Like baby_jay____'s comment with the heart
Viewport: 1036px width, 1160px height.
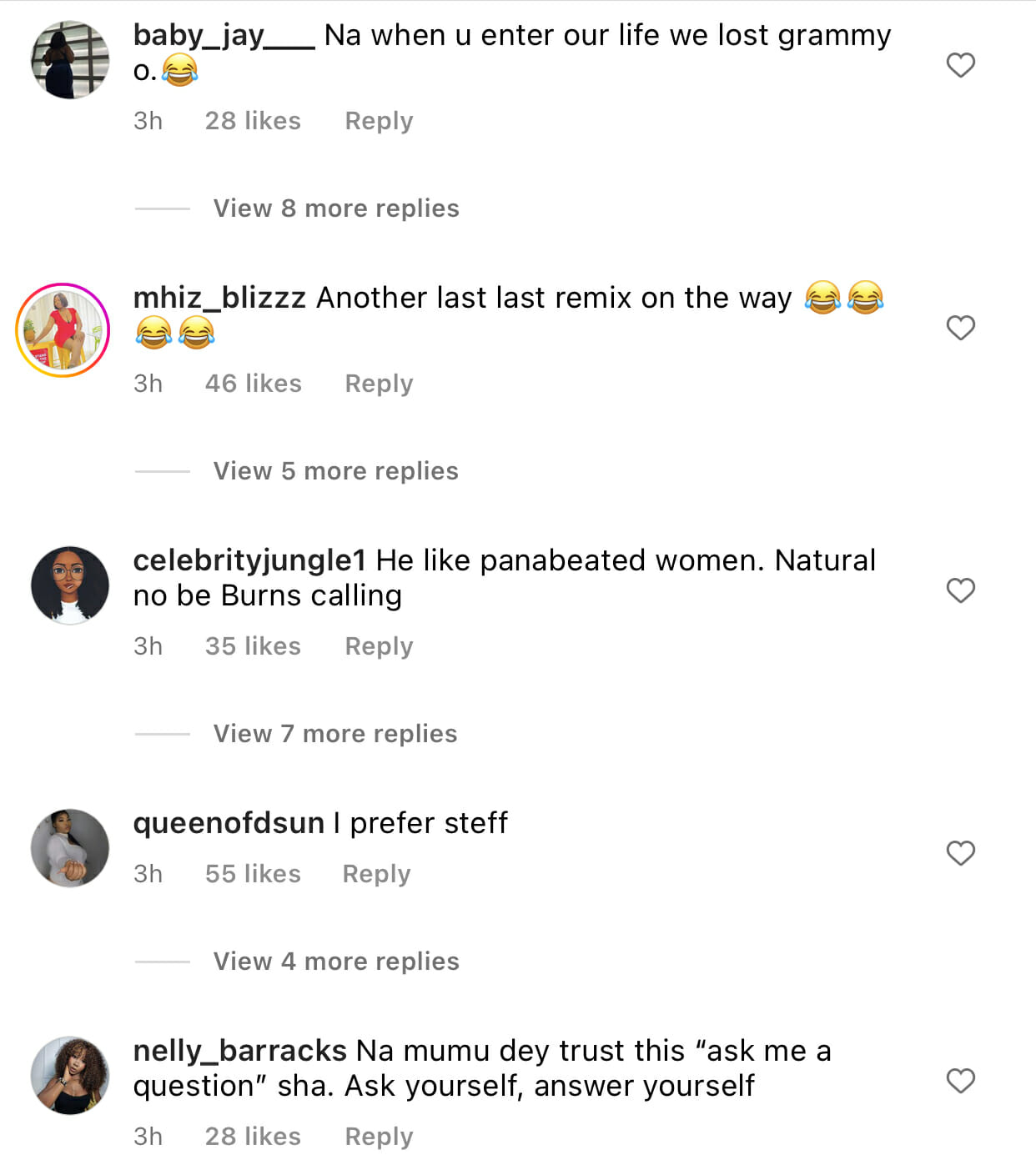coord(960,65)
